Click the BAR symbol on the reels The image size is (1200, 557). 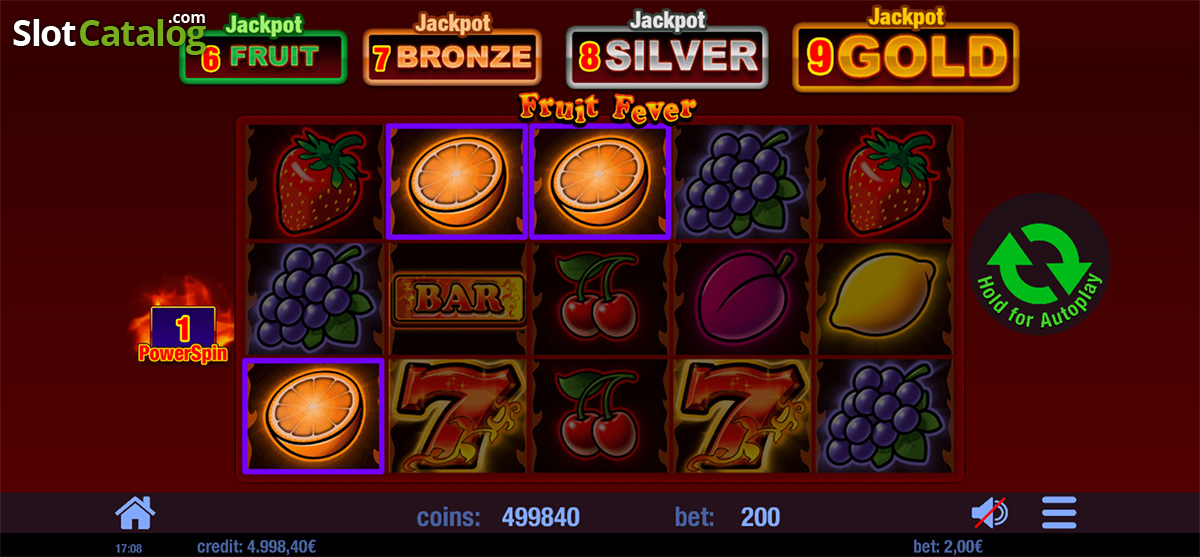pyautogui.click(x=456, y=298)
